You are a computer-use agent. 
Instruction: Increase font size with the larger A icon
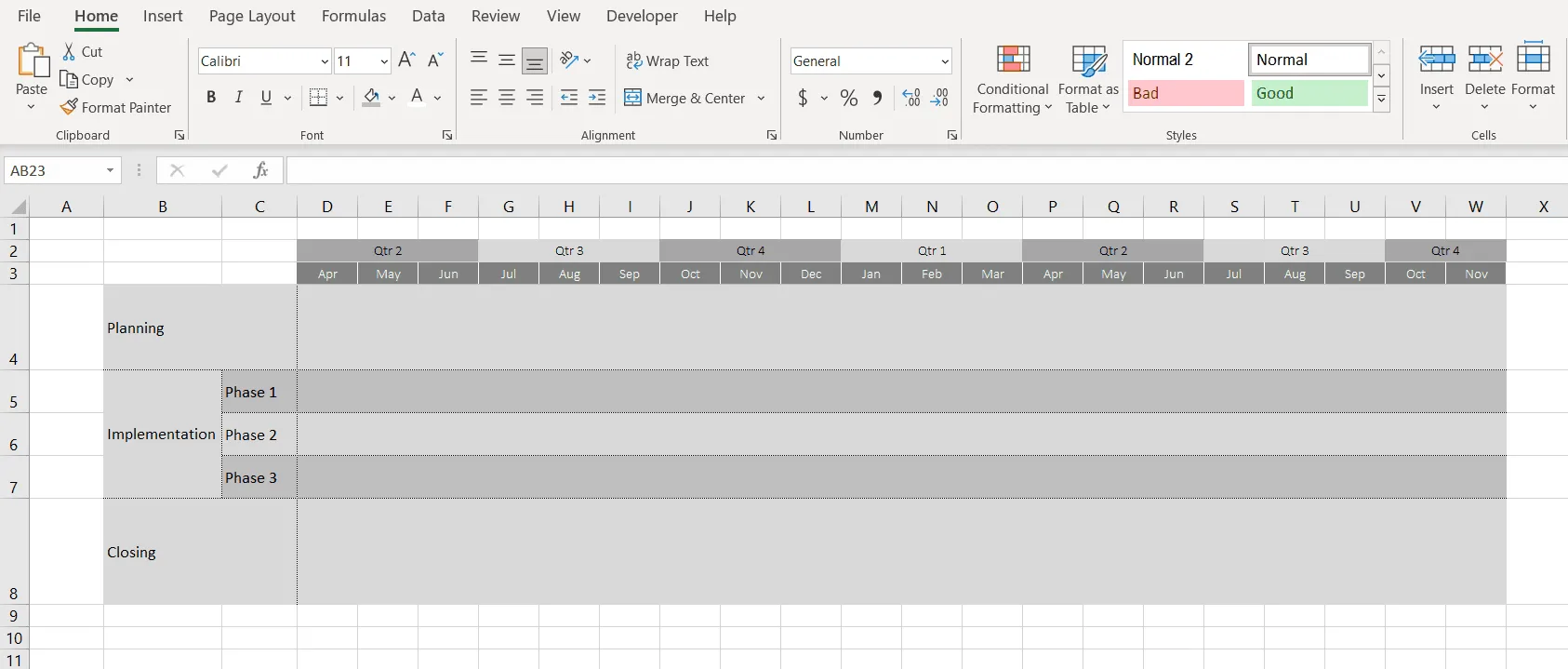406,60
